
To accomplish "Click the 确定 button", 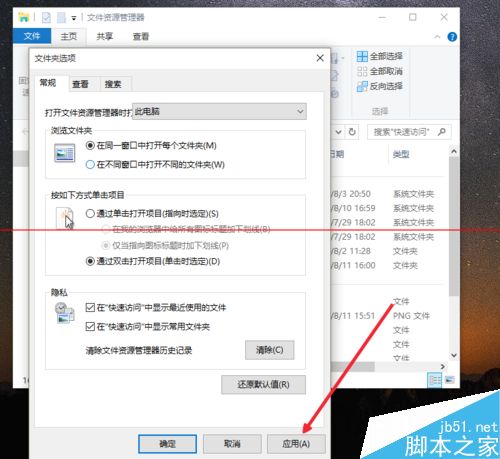I will pos(167,444).
